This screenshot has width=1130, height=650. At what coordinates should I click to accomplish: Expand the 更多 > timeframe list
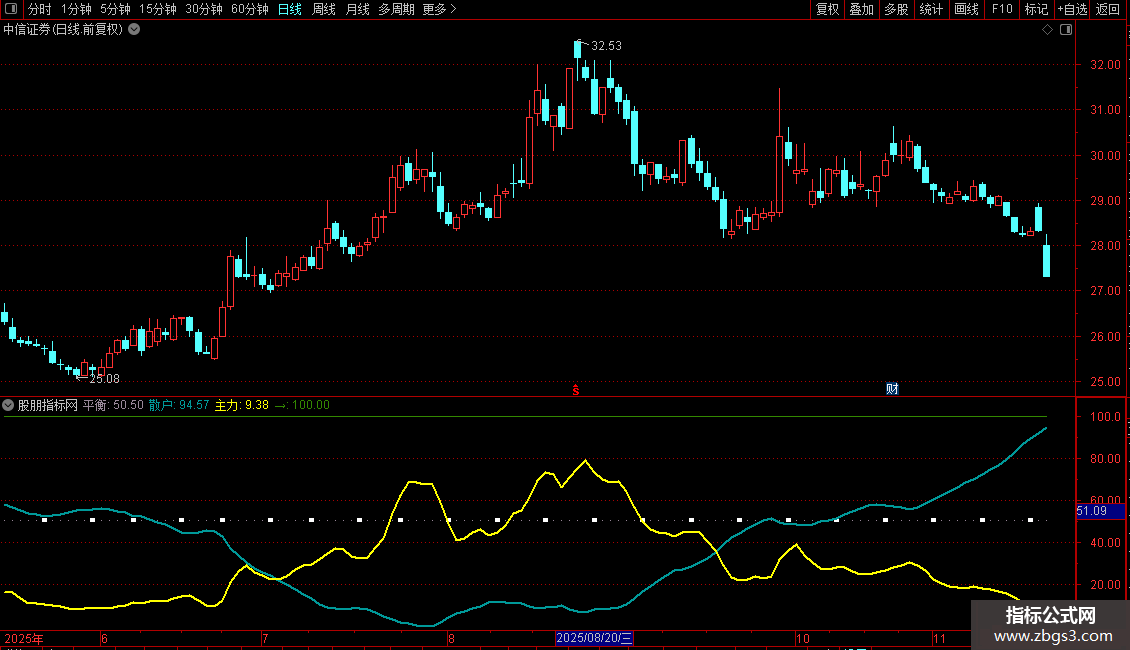[x=439, y=9]
